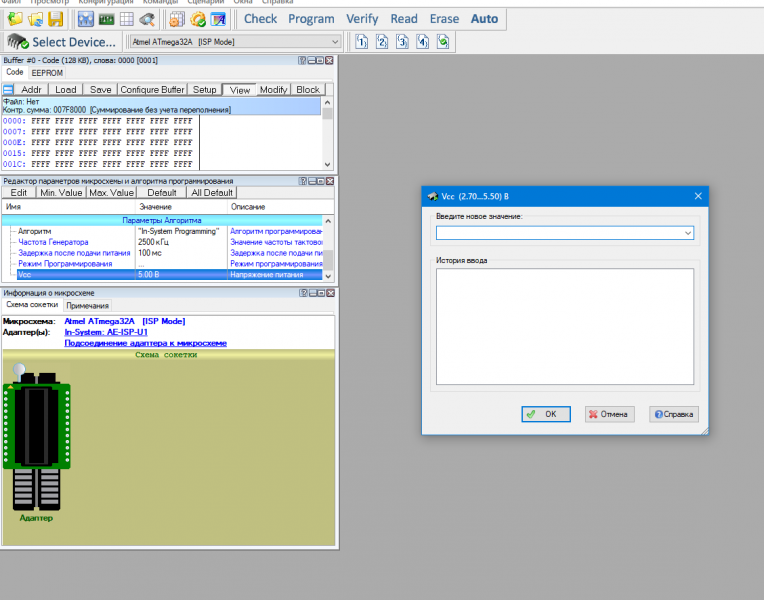Click the reload file folder icon
This screenshot has width=764, height=600.
(36, 19)
